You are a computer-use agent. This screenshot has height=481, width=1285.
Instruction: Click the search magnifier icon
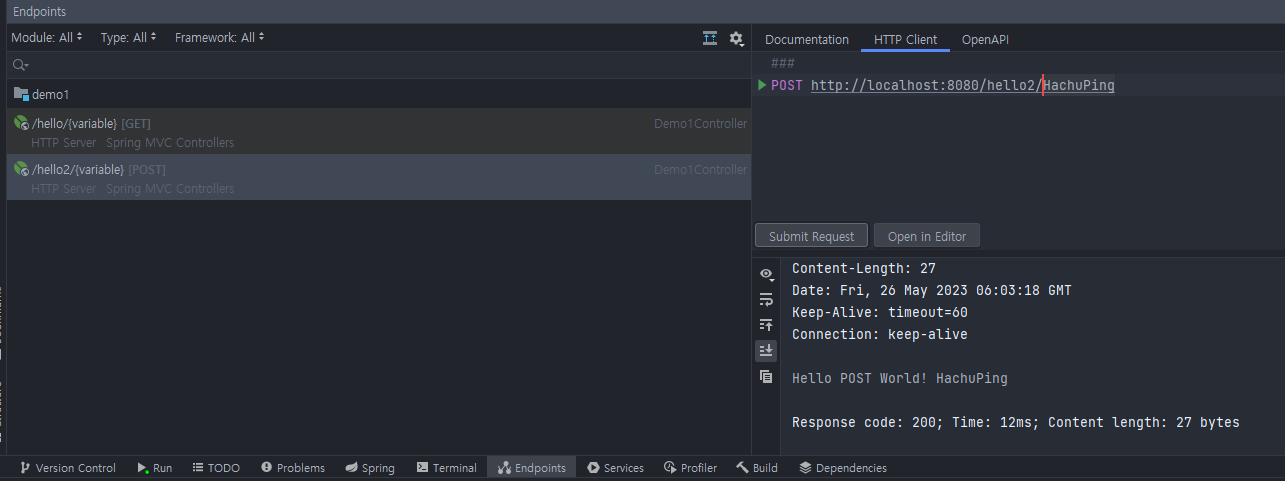20,65
